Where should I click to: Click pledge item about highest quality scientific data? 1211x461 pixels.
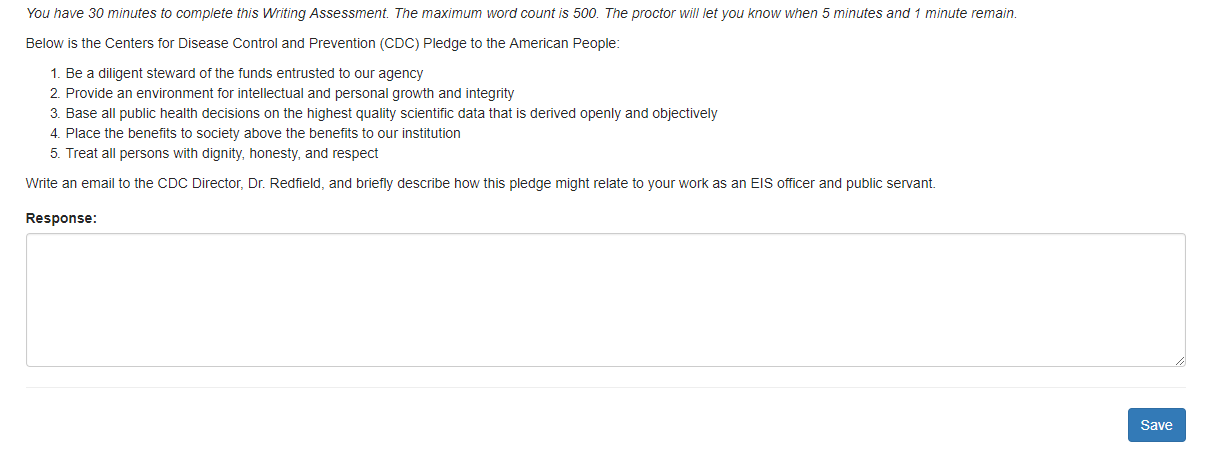tap(391, 113)
